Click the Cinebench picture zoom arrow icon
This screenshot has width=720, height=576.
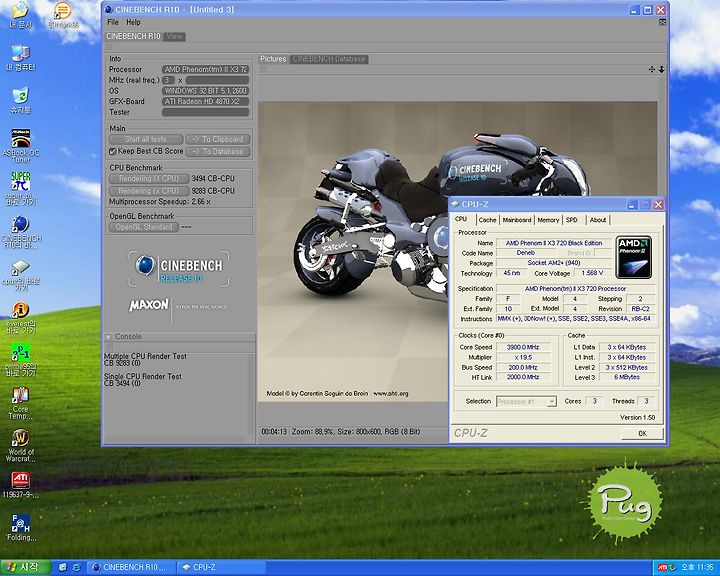coord(662,69)
